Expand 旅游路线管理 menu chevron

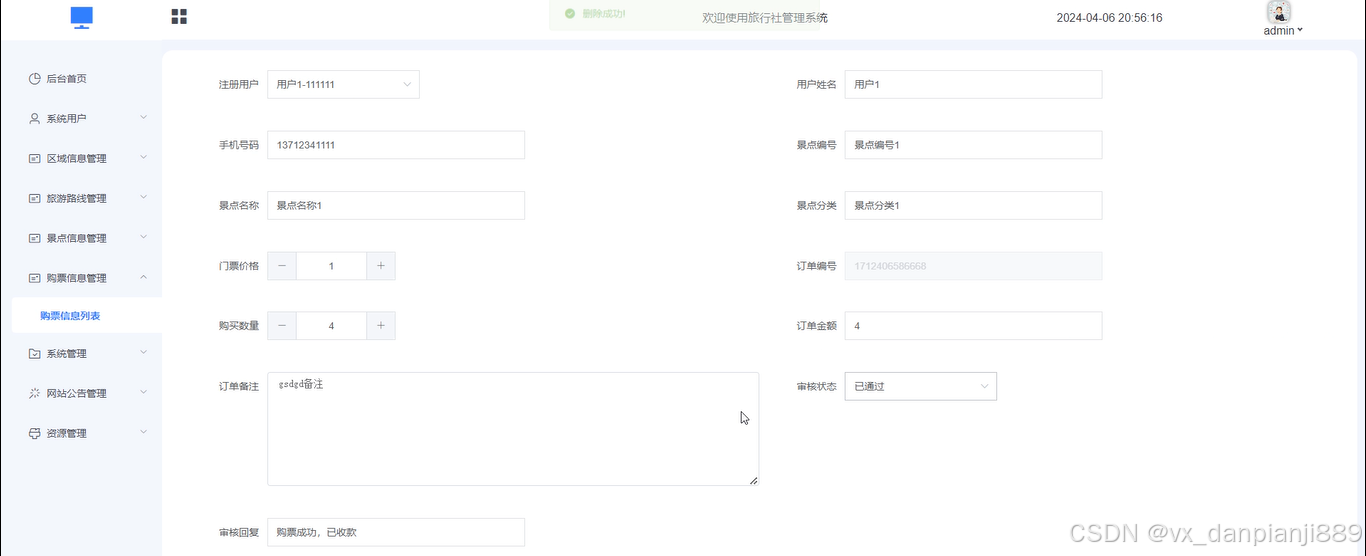[143, 198]
